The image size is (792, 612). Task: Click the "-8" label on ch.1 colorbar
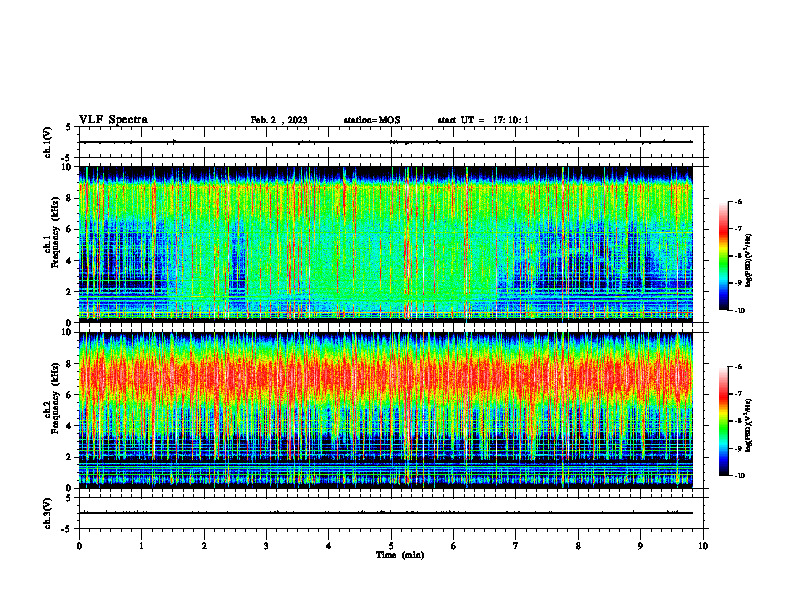pyautogui.click(x=738, y=256)
